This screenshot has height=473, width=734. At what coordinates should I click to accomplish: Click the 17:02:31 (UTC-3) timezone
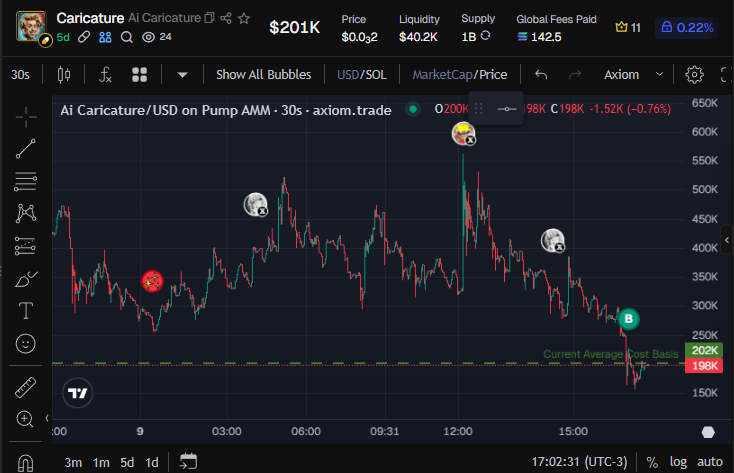click(x=579, y=462)
